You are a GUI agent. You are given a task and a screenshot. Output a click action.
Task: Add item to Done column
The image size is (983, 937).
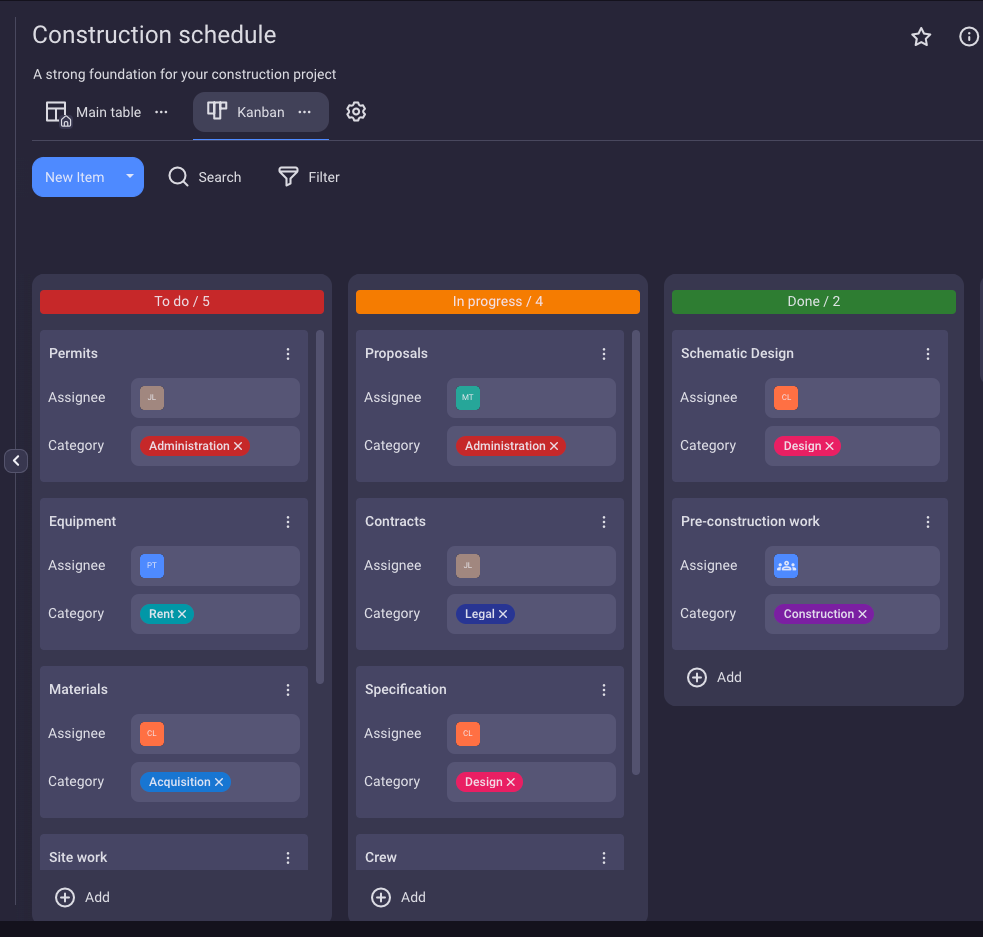point(715,678)
